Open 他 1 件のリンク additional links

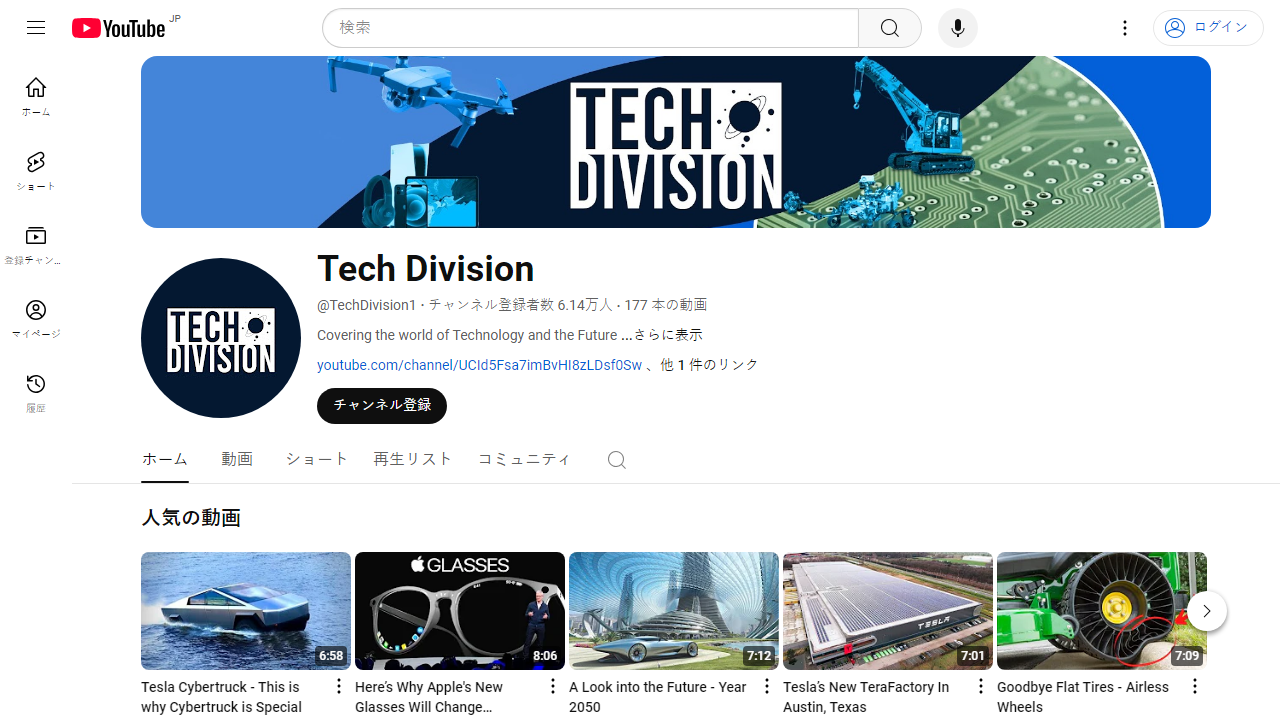(710, 365)
